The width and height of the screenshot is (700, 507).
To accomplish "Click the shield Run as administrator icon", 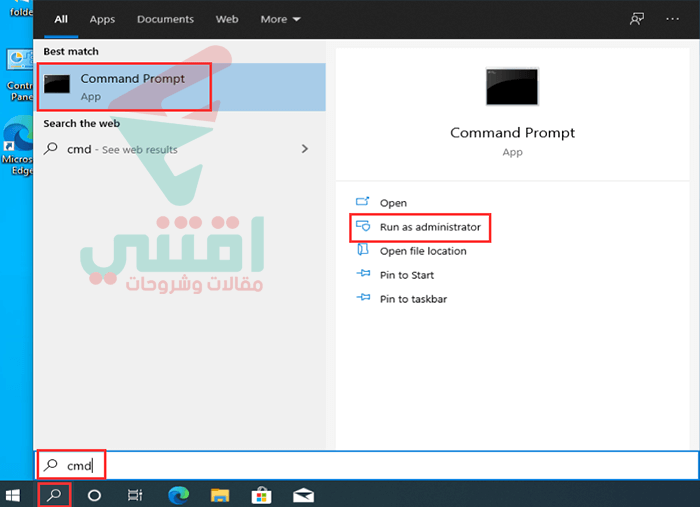I will (363, 226).
